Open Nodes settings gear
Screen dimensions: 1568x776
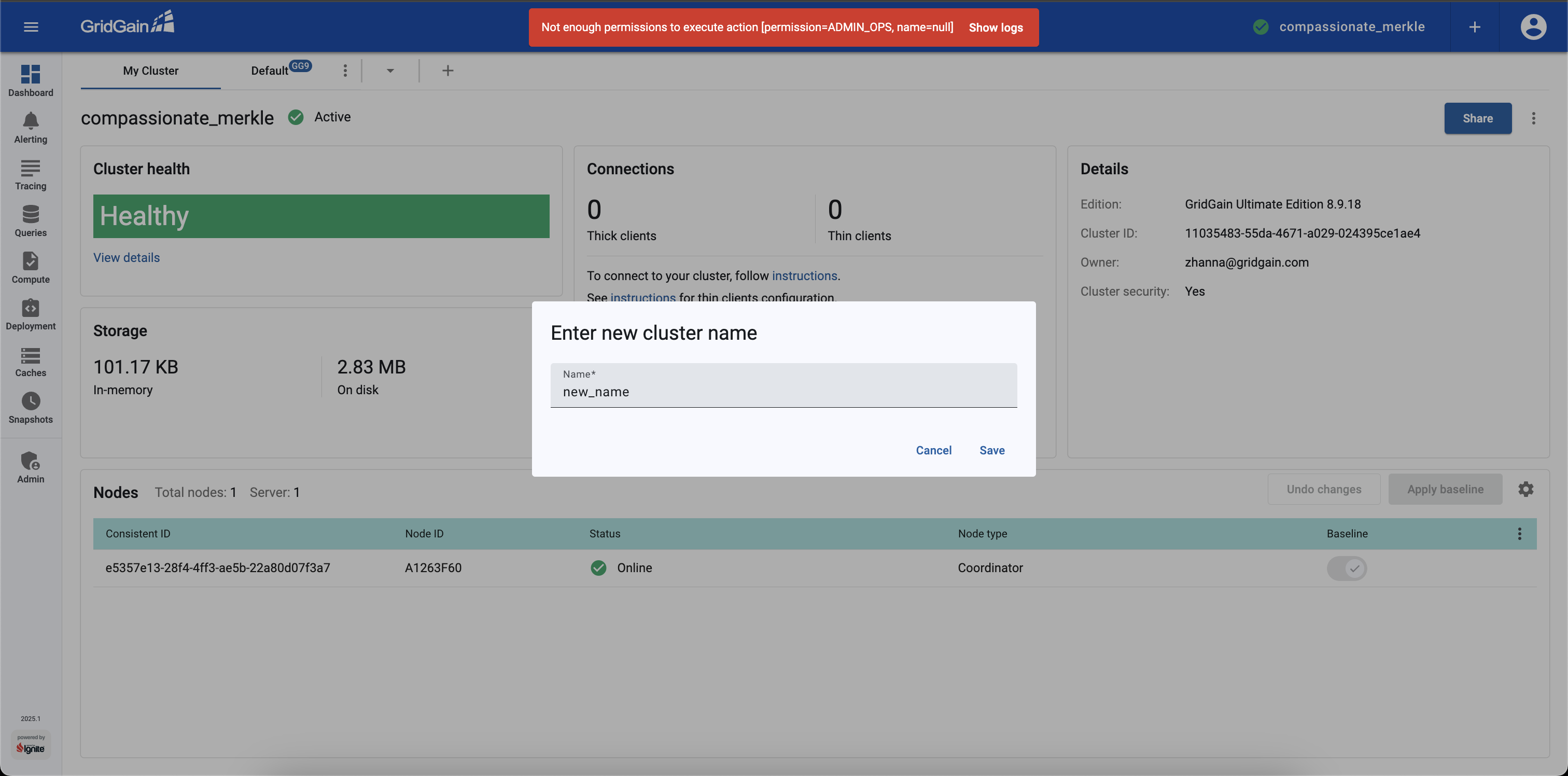pos(1525,489)
